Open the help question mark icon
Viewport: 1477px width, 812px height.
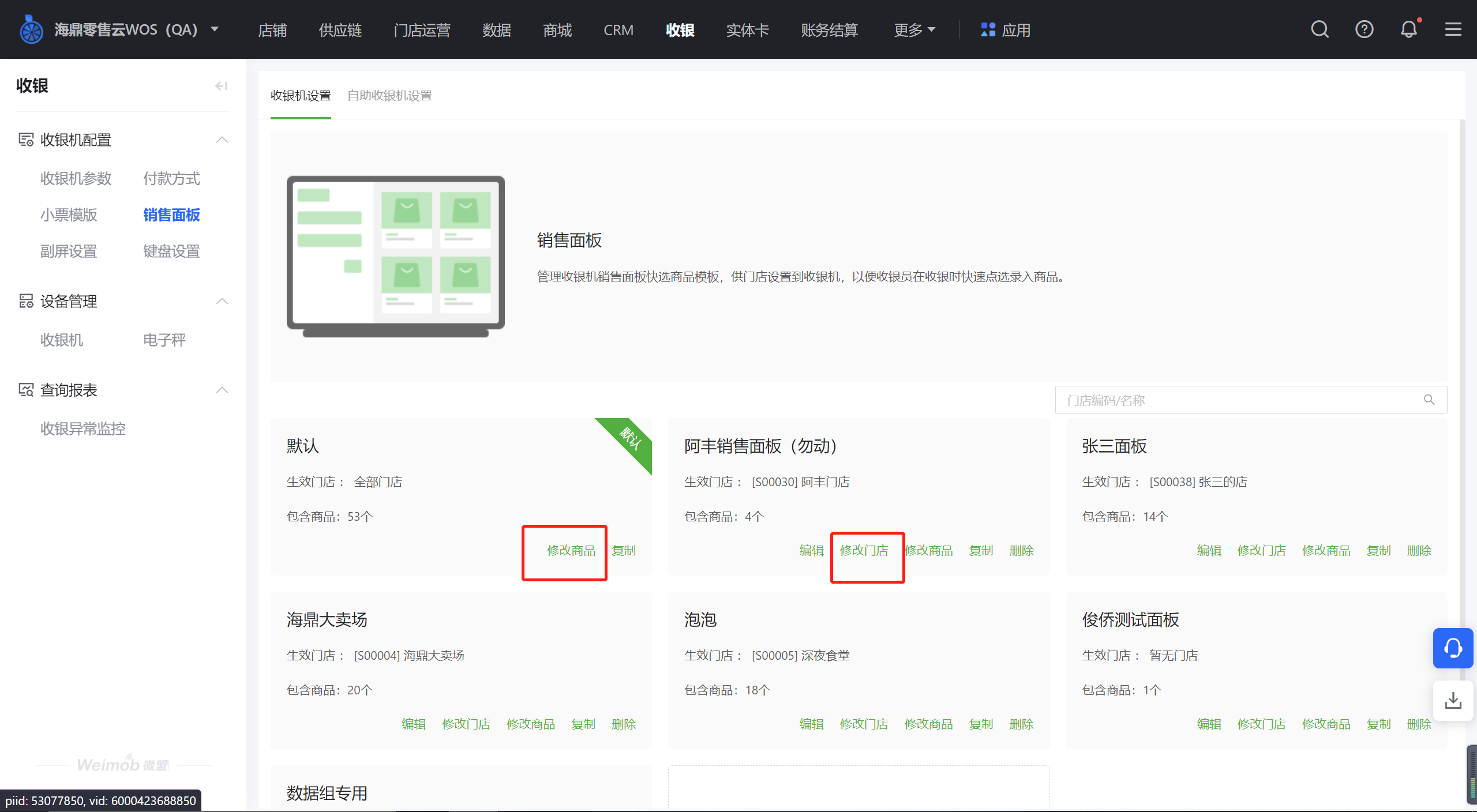(1364, 29)
